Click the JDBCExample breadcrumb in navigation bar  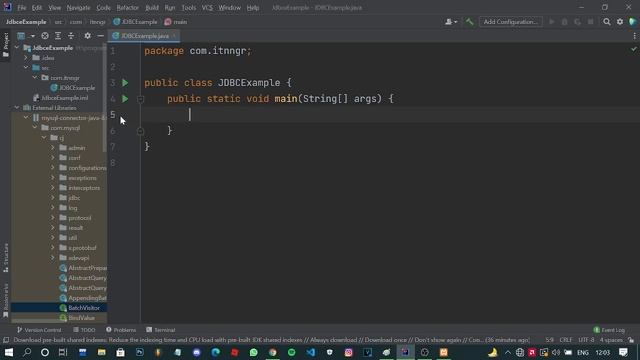pyautogui.click(x=135, y=22)
